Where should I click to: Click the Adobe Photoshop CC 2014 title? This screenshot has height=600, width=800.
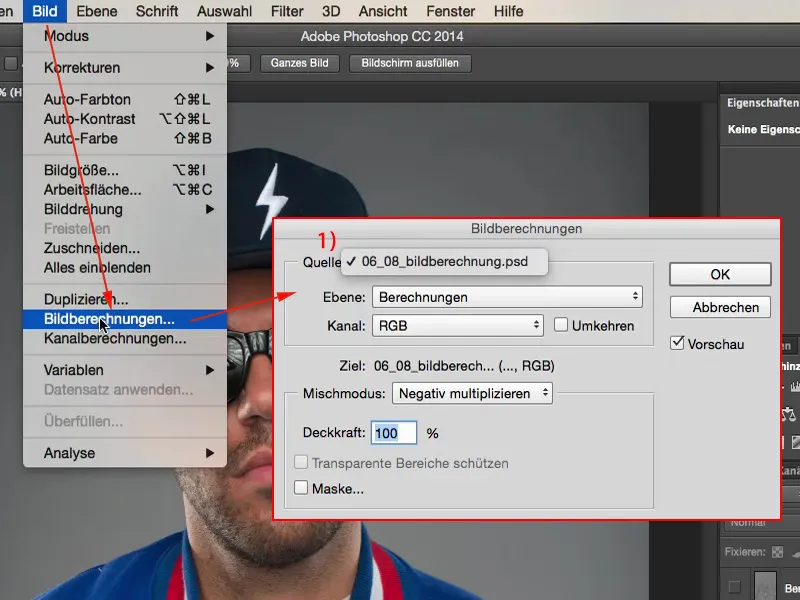pos(382,37)
